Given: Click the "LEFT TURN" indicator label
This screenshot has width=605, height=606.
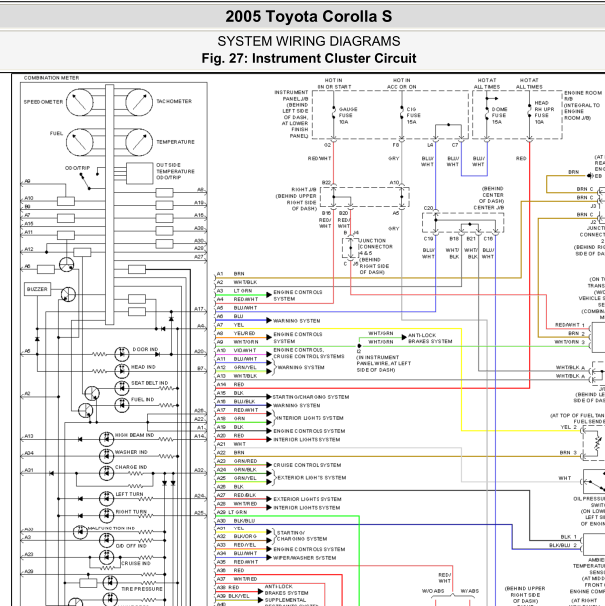Looking at the screenshot, I should click(x=129, y=494).
